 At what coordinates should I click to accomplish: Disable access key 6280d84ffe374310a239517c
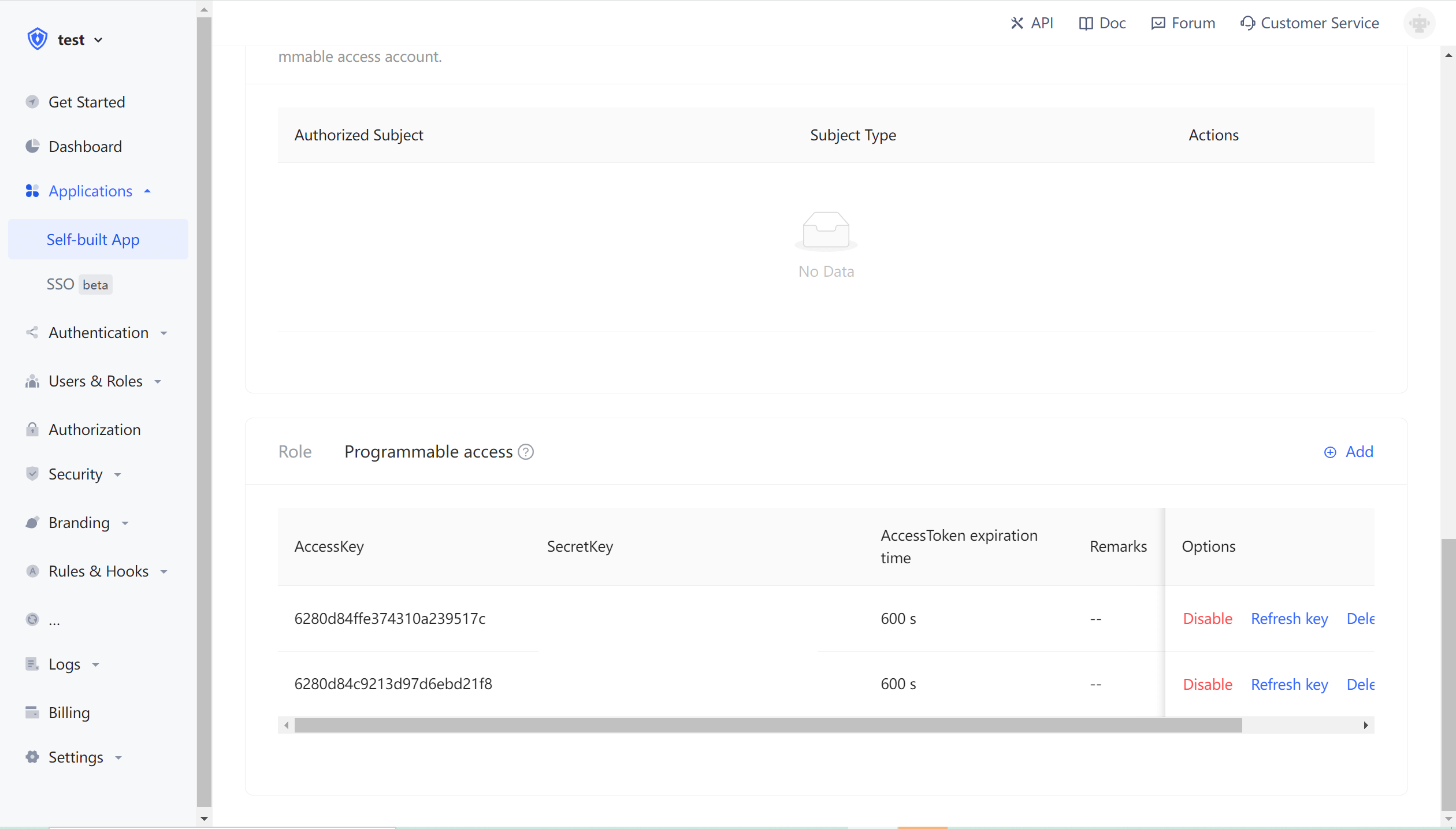click(x=1208, y=619)
